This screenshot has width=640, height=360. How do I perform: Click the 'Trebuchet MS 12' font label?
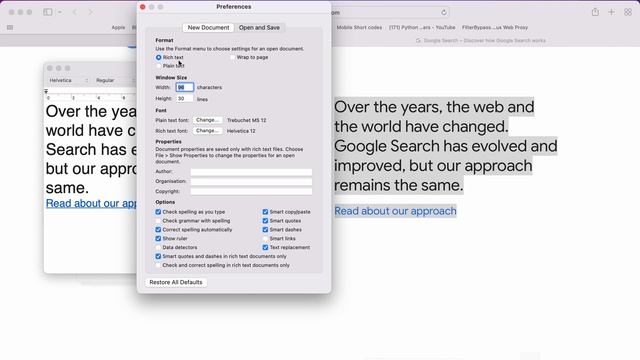pyautogui.click(x=247, y=120)
